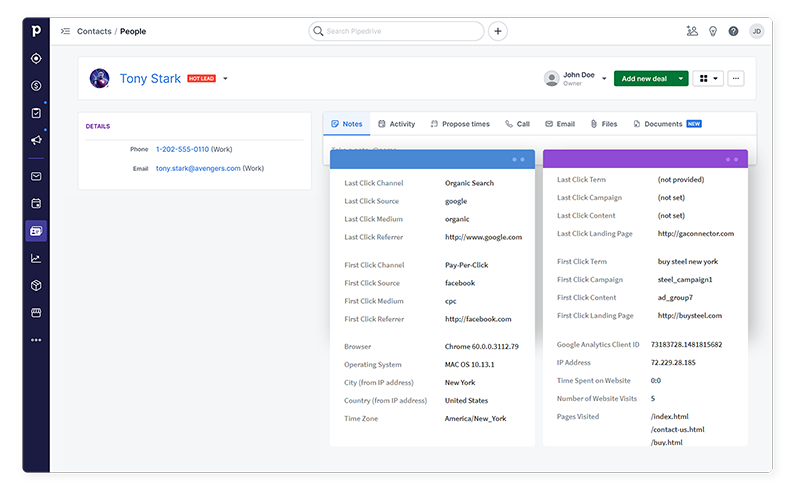The height and width of the screenshot is (494, 805).
Task: Click the Tony Stark name heading
Action: (x=150, y=79)
